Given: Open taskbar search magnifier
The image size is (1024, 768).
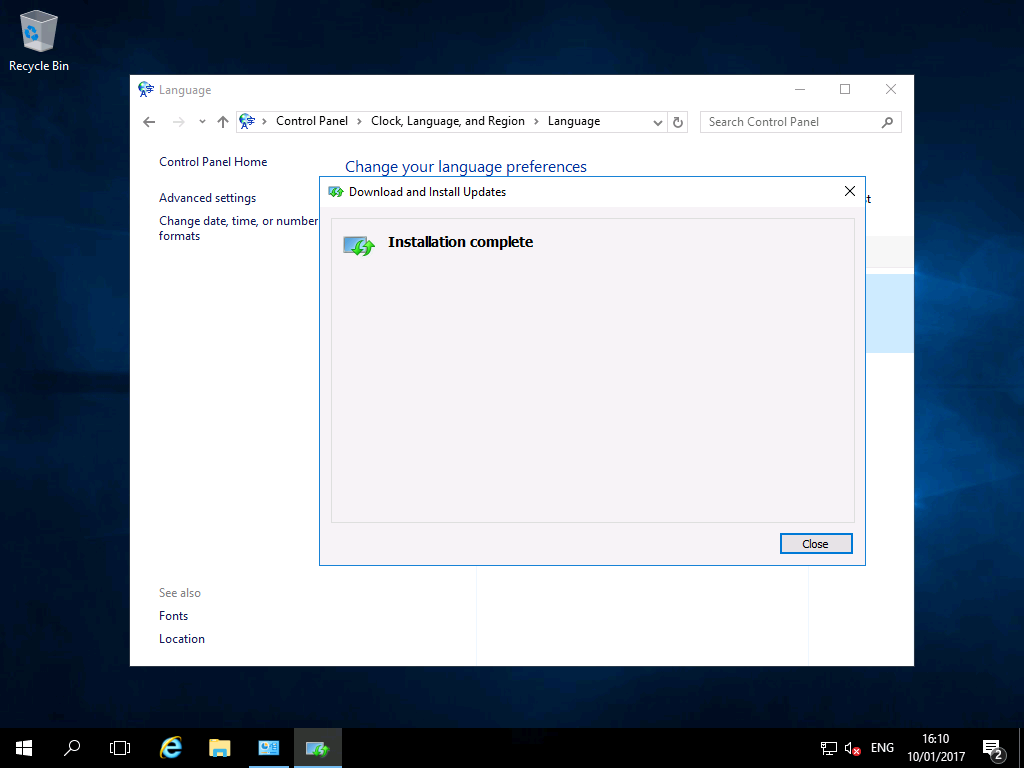Looking at the screenshot, I should coord(72,748).
